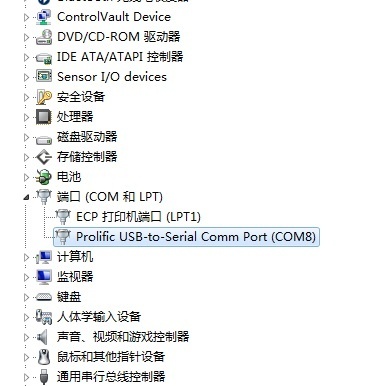Image resolution: width=378 pixels, height=386 pixels.
Task: Click the ECP printer port plug icon
Action: tap(62, 217)
